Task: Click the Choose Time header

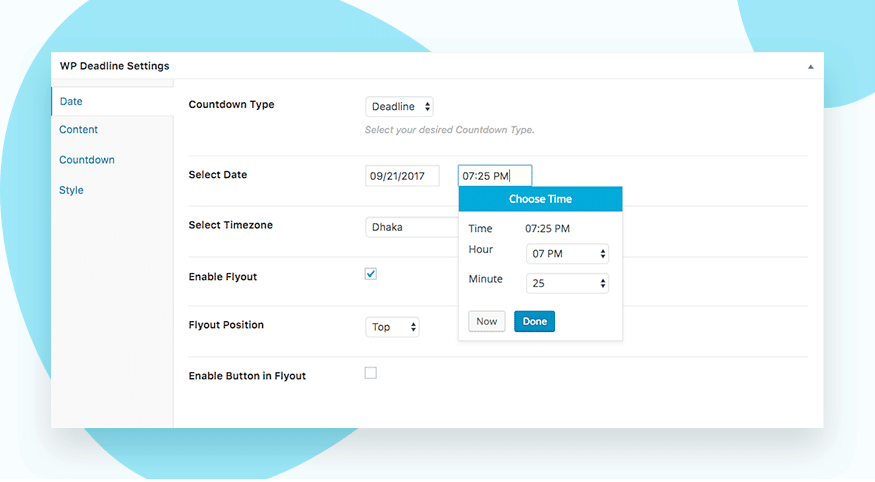Action: tap(540, 199)
